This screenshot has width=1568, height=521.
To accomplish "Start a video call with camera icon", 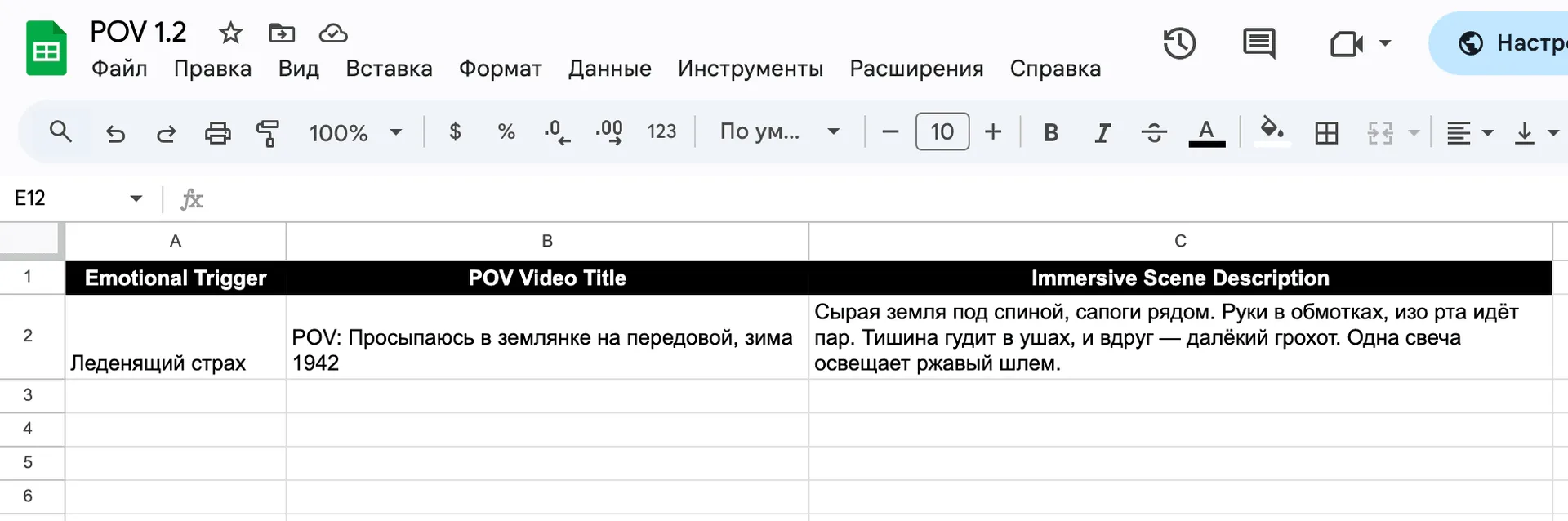I will click(1346, 43).
